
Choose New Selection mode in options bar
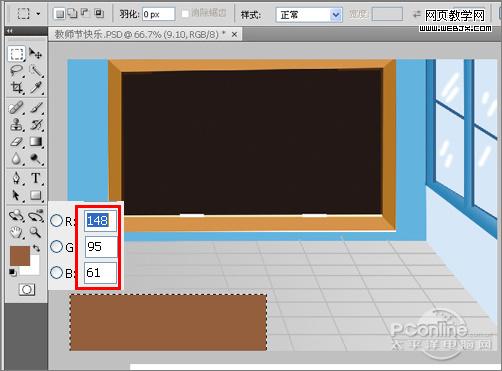60,14
